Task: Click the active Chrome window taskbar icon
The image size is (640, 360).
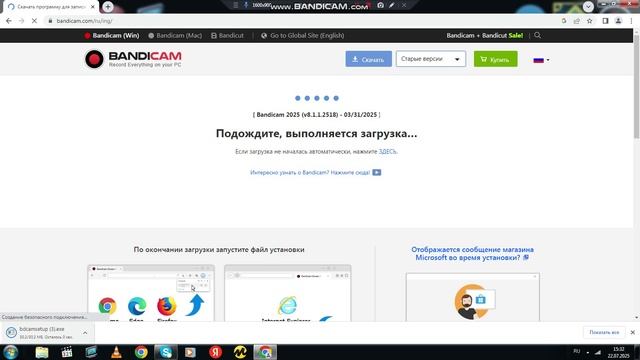Action: coord(265,352)
